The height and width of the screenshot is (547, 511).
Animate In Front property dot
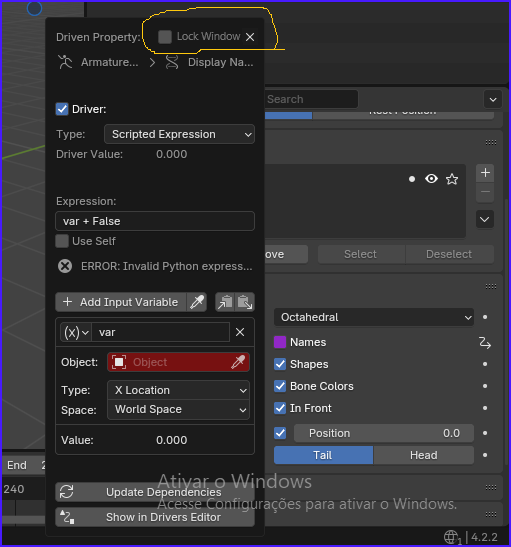pos(485,408)
